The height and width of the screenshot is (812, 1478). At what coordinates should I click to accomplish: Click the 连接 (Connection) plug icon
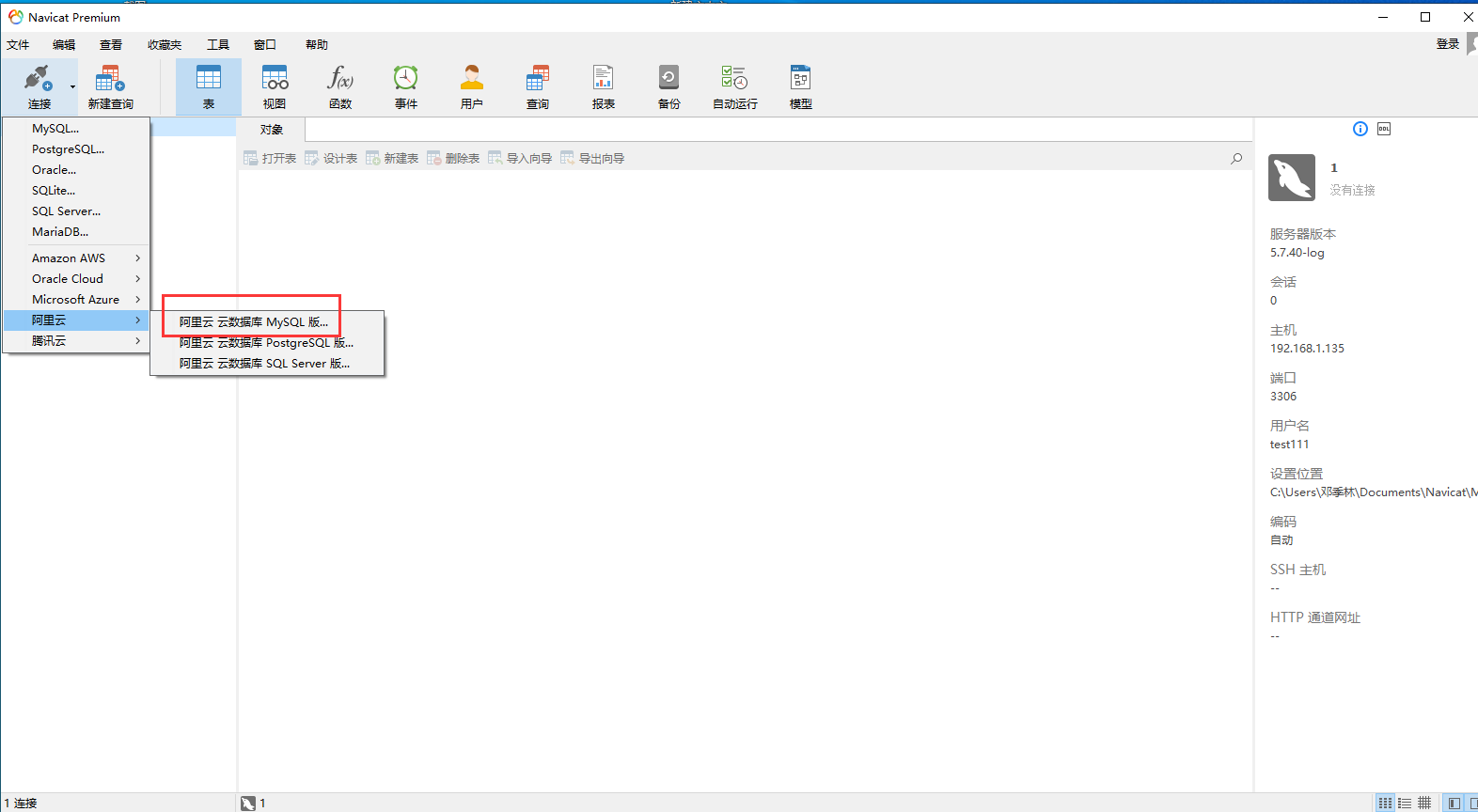pos(39,78)
